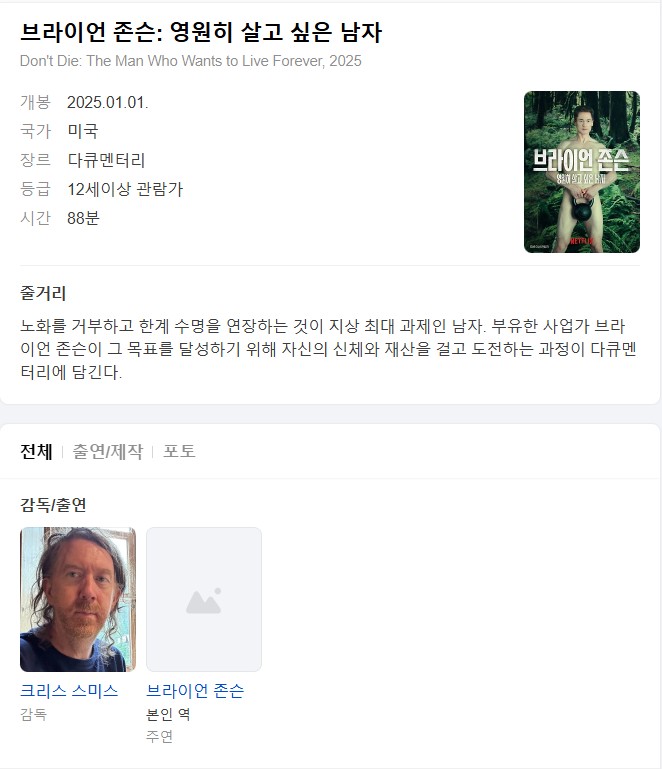Follow the 브라이언 존슨 name link
The width and height of the screenshot is (662, 769).
[x=195, y=691]
